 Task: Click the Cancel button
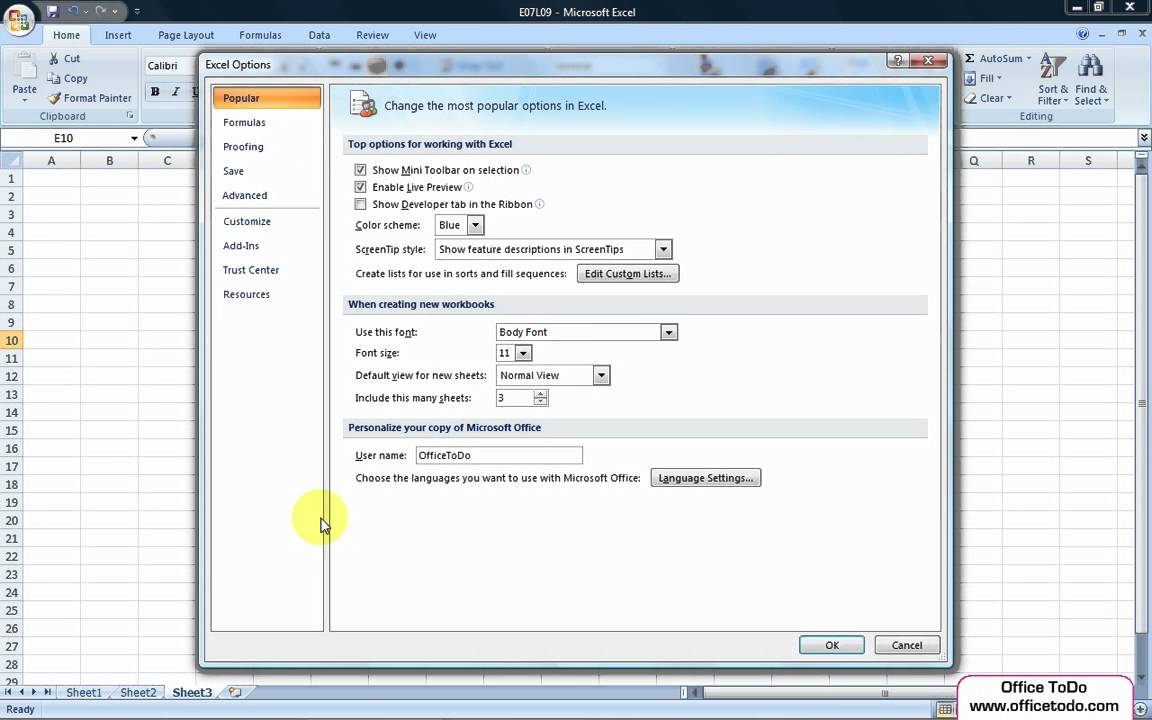click(x=907, y=645)
